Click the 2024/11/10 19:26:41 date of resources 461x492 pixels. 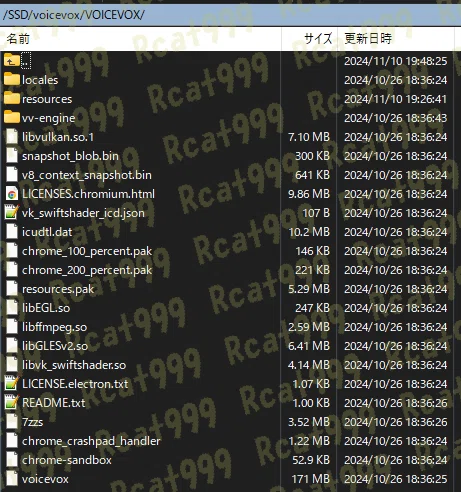[x=395, y=99]
